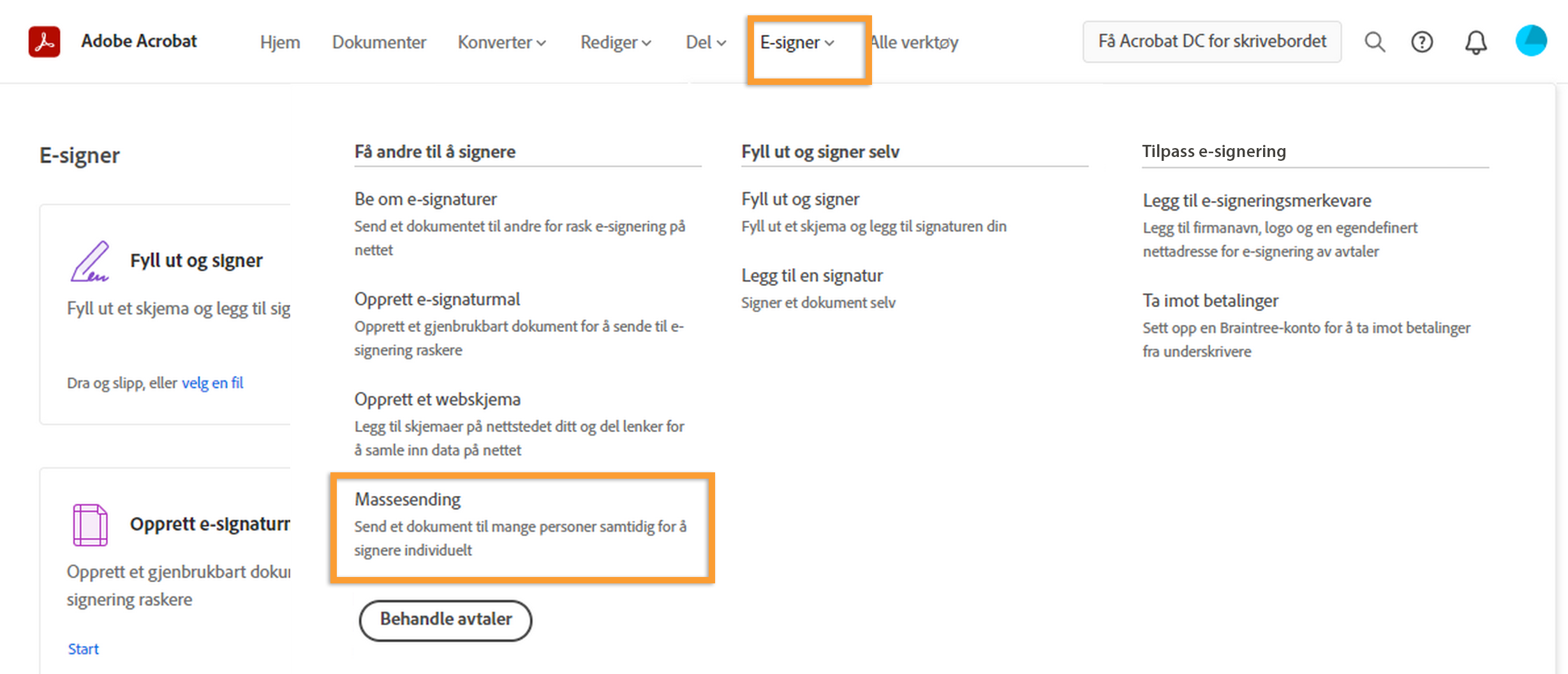Click Start under Opprett e-signaturmal

point(83,648)
